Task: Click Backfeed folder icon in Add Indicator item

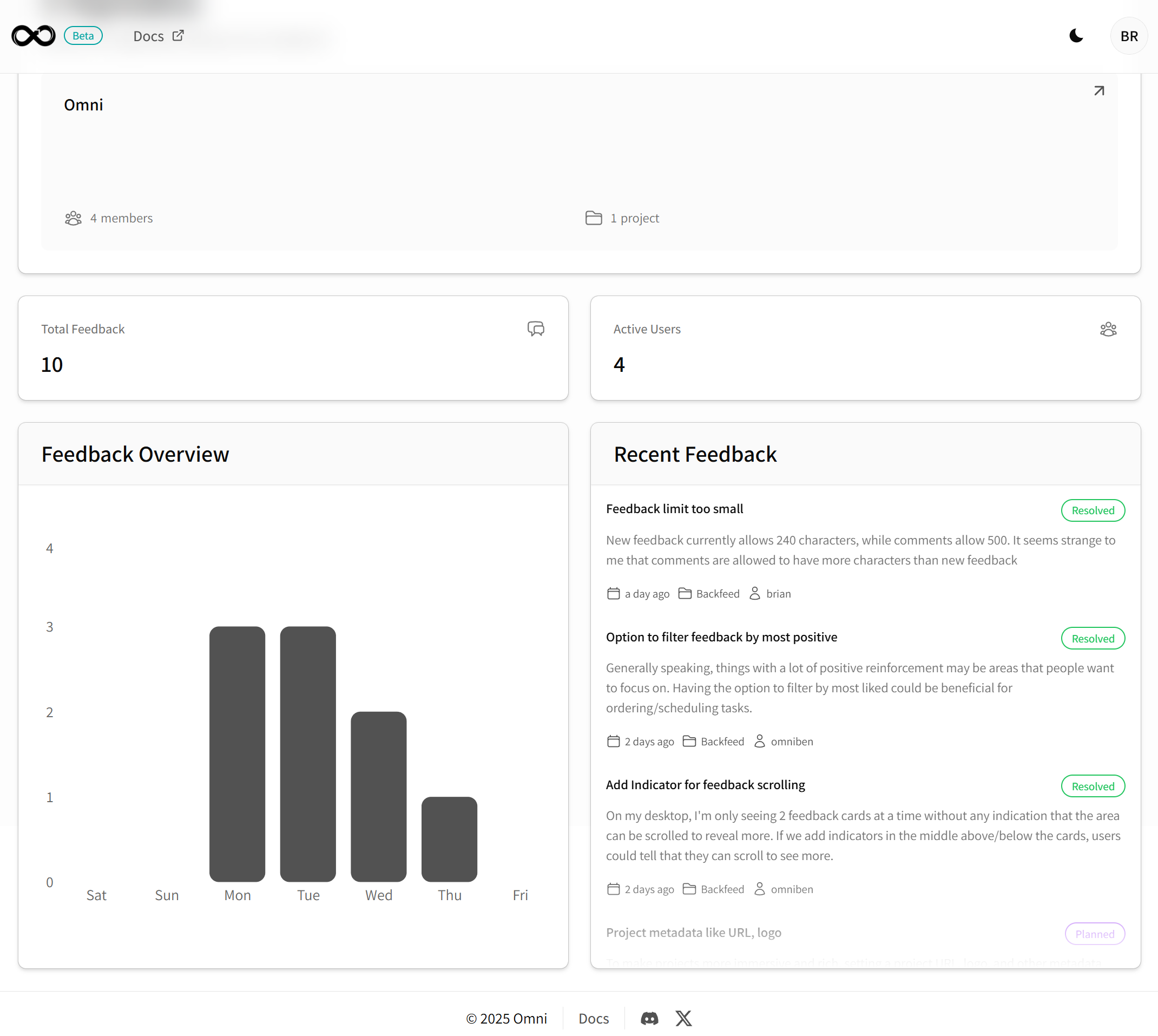Action: pos(689,889)
